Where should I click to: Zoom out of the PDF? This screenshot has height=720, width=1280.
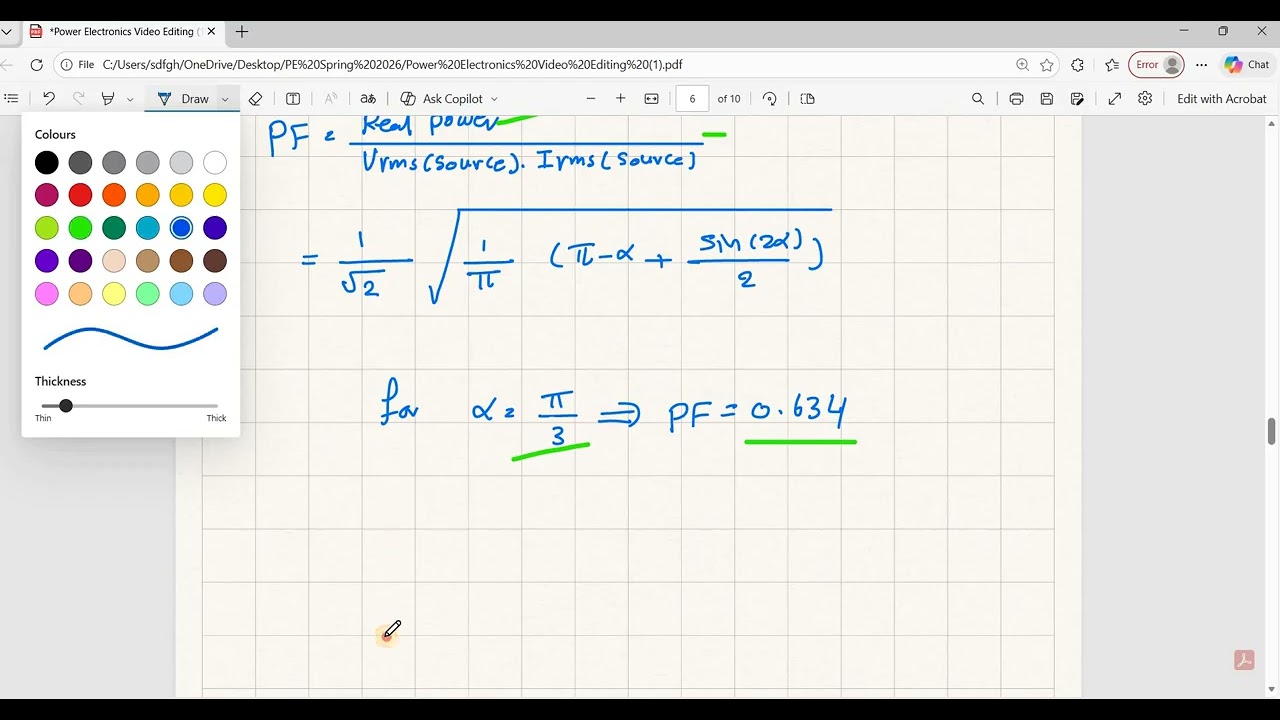(591, 99)
